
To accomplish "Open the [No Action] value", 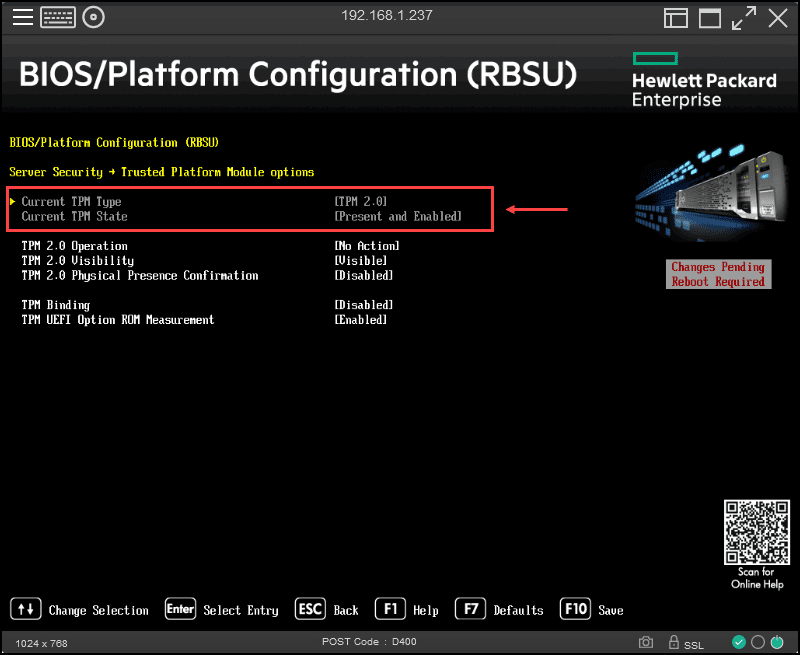I will pyautogui.click(x=367, y=246).
